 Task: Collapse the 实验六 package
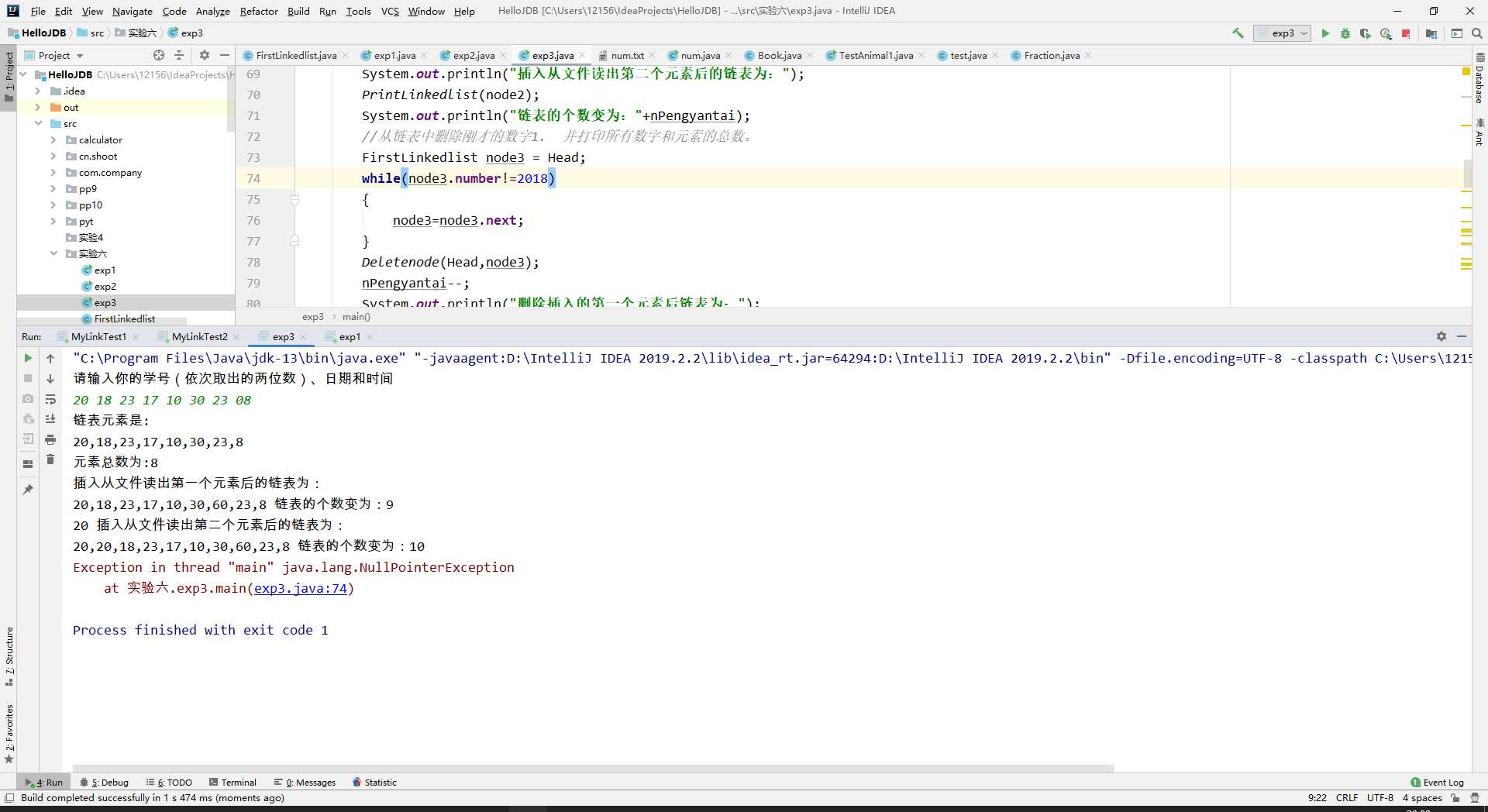click(x=53, y=253)
